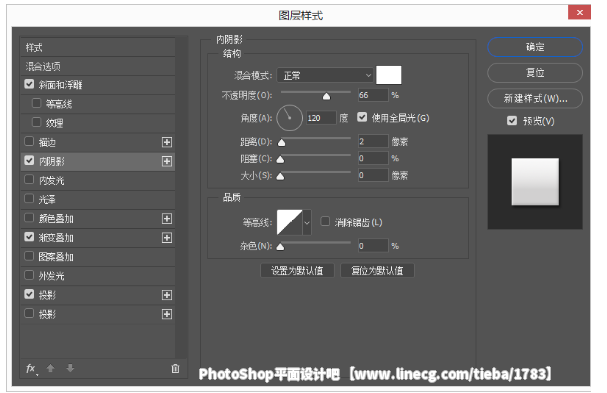Viewport: 607px width, 393px height.
Task: Click the 等高线 contour thumbnail
Action: (x=290, y=223)
